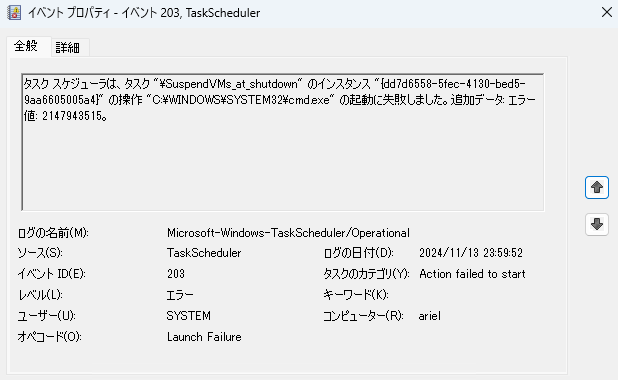618x380 pixels.
Task: Click the SYSTEM user field value
Action: click(188, 316)
